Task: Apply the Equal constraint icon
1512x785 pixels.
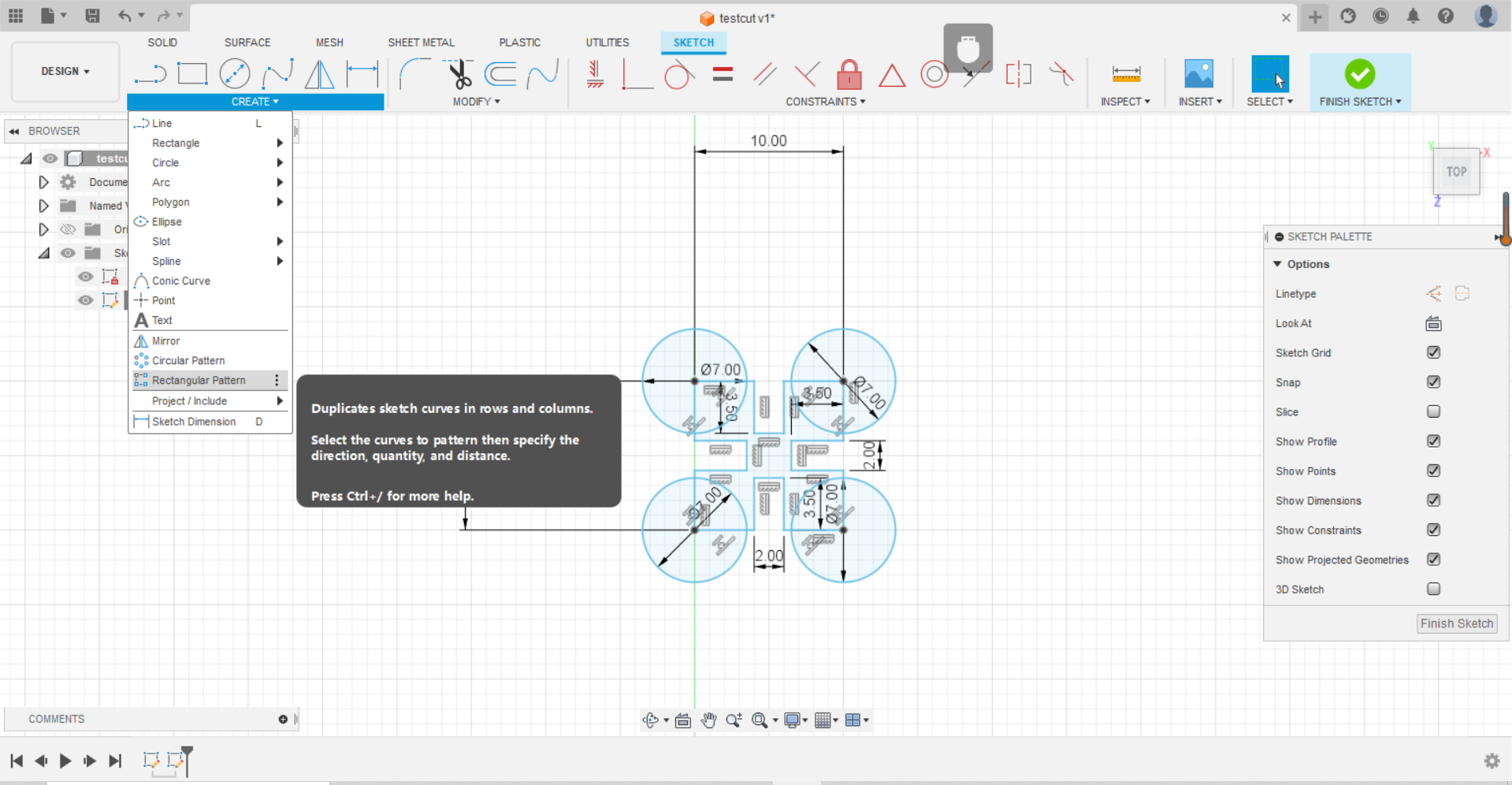Action: tap(723, 74)
